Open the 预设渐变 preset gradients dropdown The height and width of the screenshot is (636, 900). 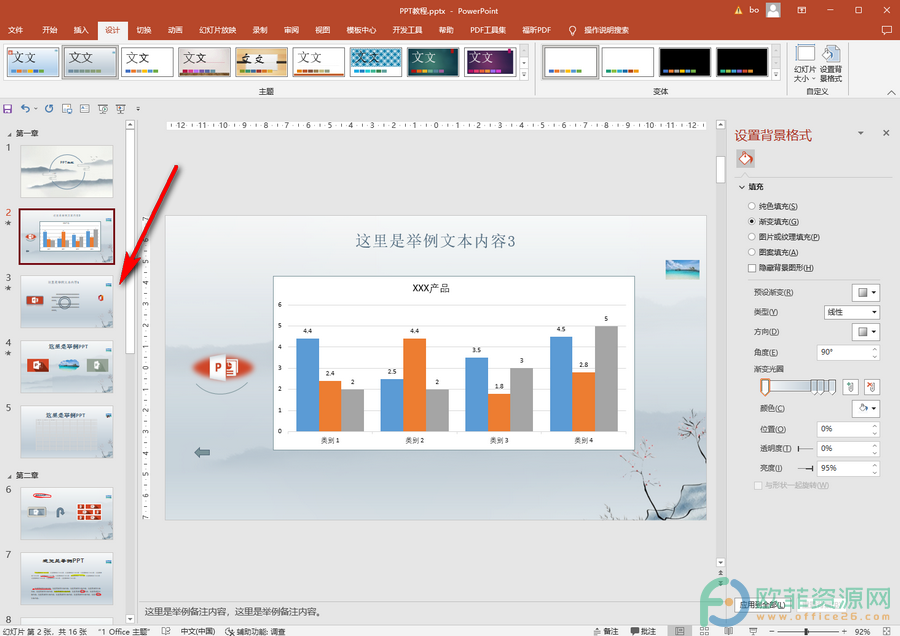tap(866, 292)
